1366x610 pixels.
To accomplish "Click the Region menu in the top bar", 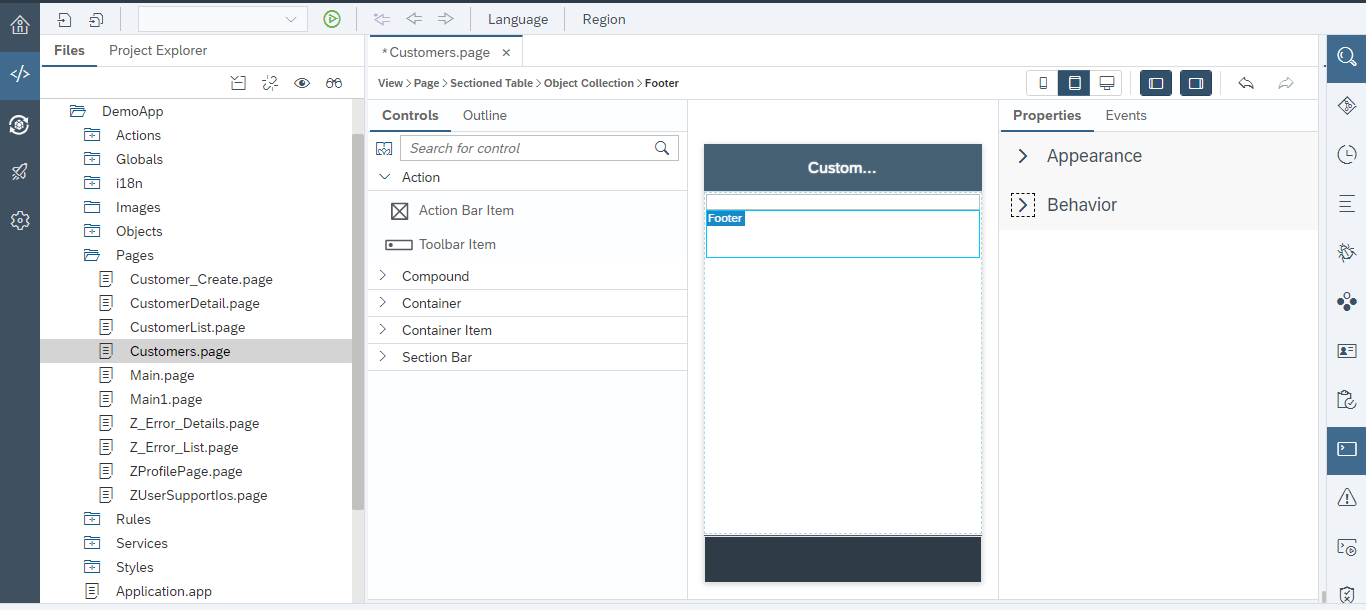I will 604,19.
